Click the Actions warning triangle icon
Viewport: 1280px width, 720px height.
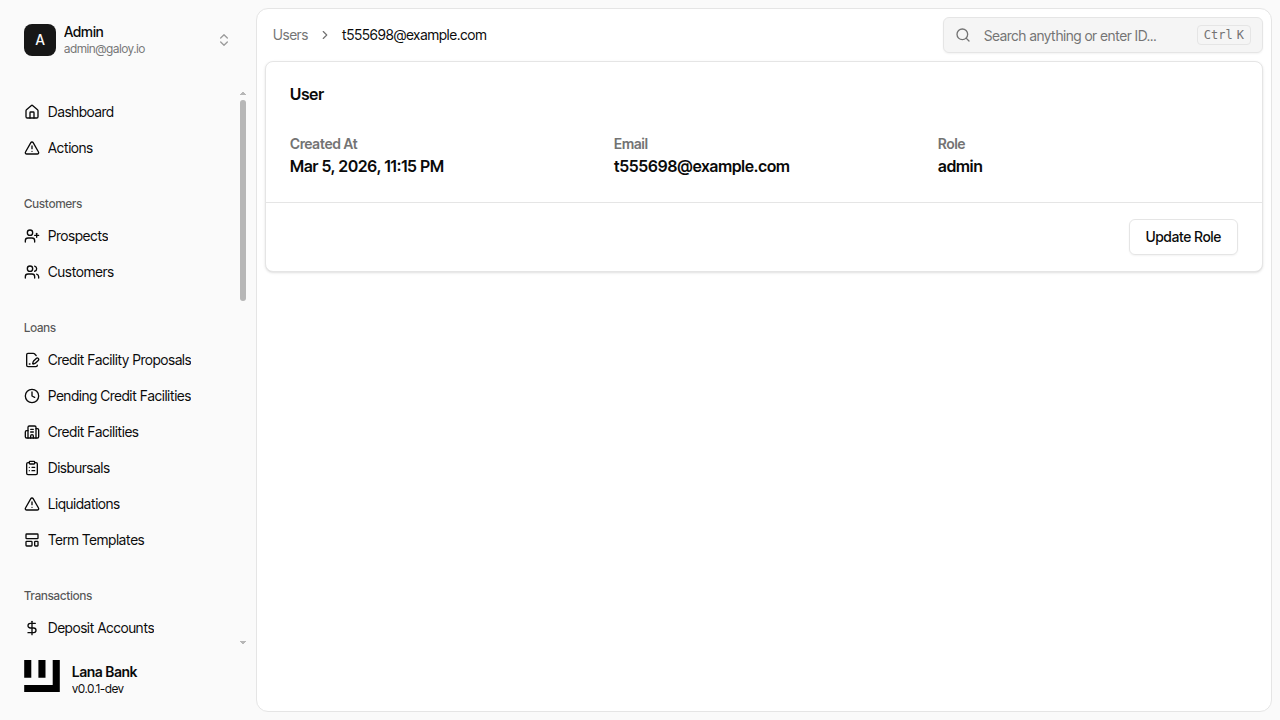click(x=32, y=148)
